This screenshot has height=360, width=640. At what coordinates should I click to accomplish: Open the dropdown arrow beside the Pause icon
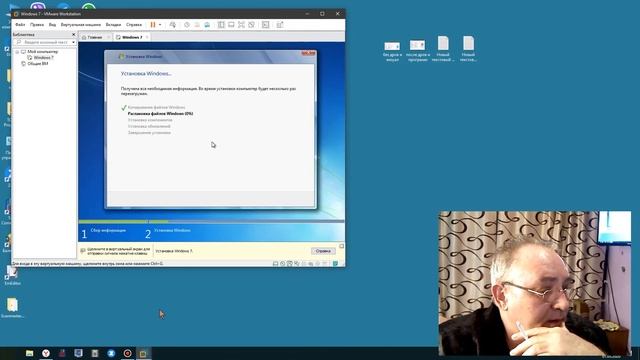pos(160,25)
